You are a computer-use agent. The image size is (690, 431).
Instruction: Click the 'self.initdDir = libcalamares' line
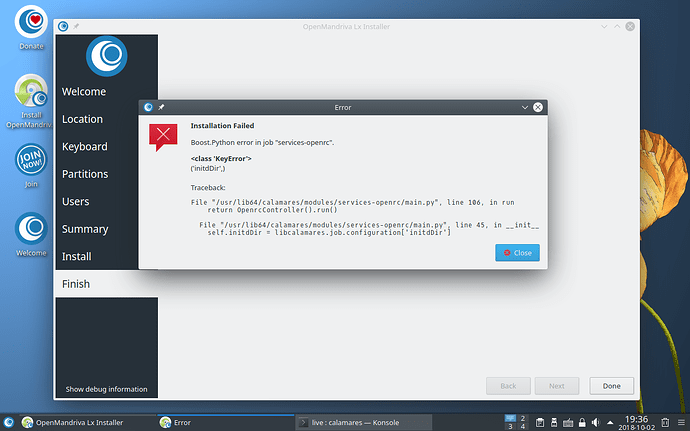(329, 232)
